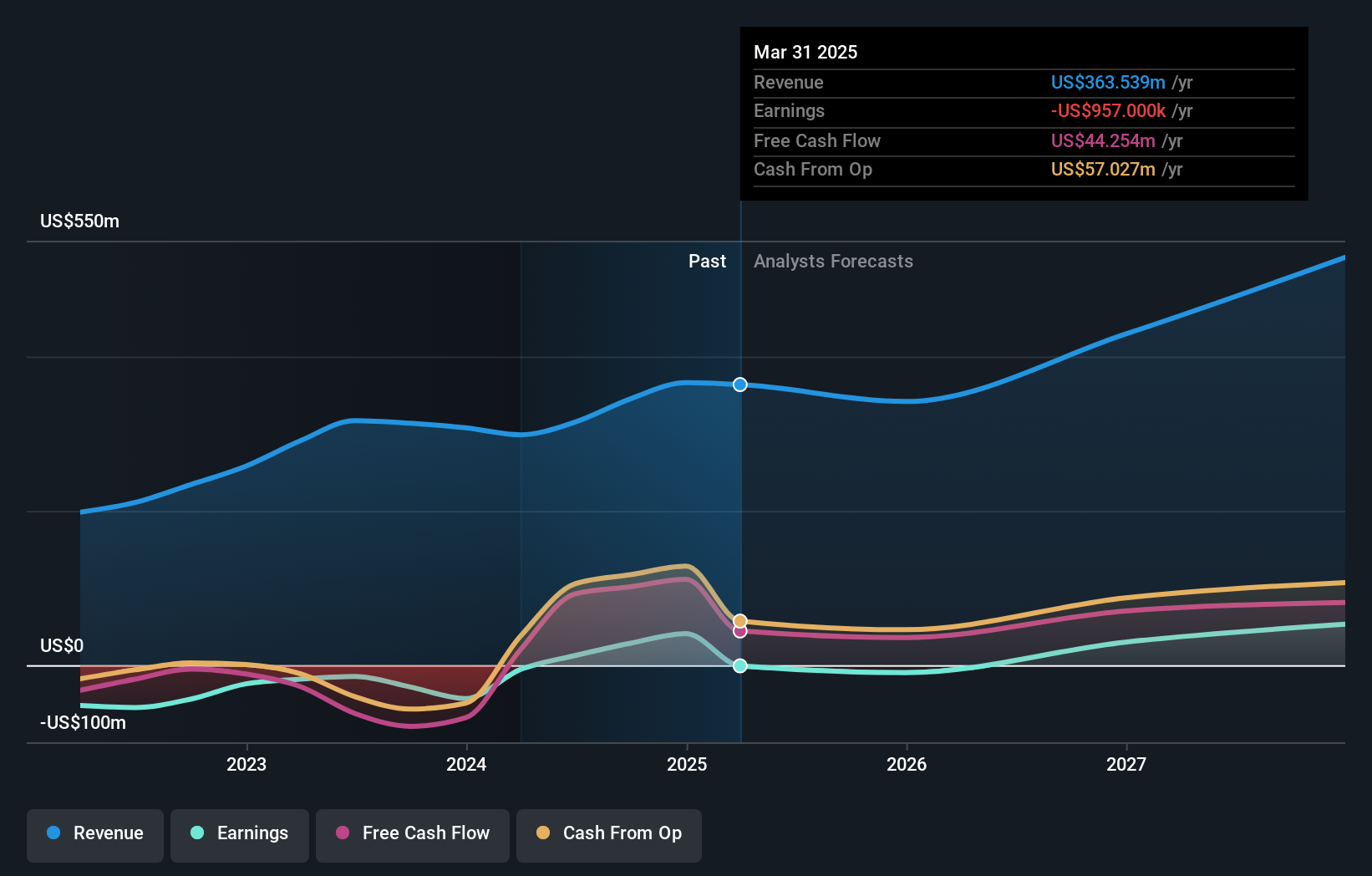This screenshot has height=876, width=1372.
Task: Click the US$0 y-axis label
Action: (62, 645)
